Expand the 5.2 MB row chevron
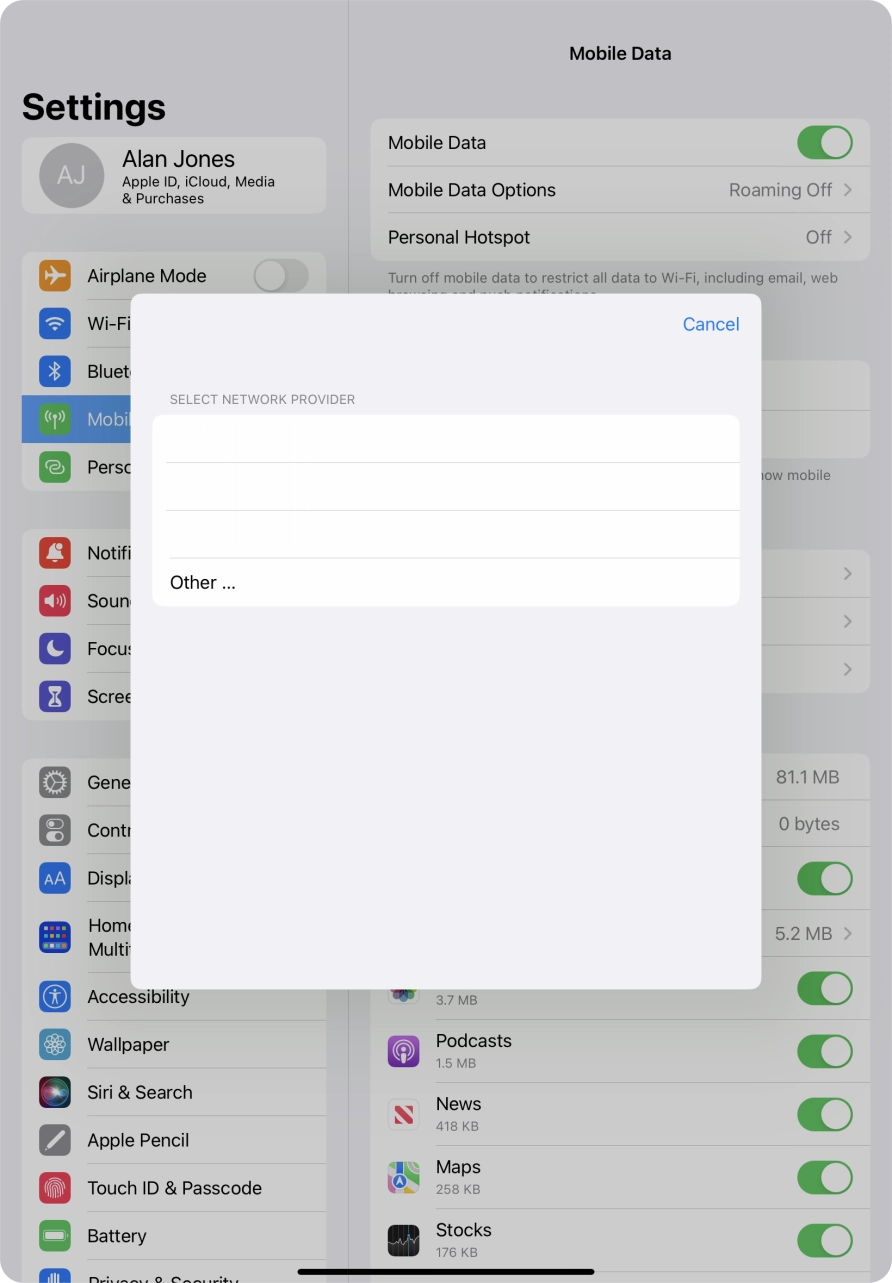 [x=848, y=934]
